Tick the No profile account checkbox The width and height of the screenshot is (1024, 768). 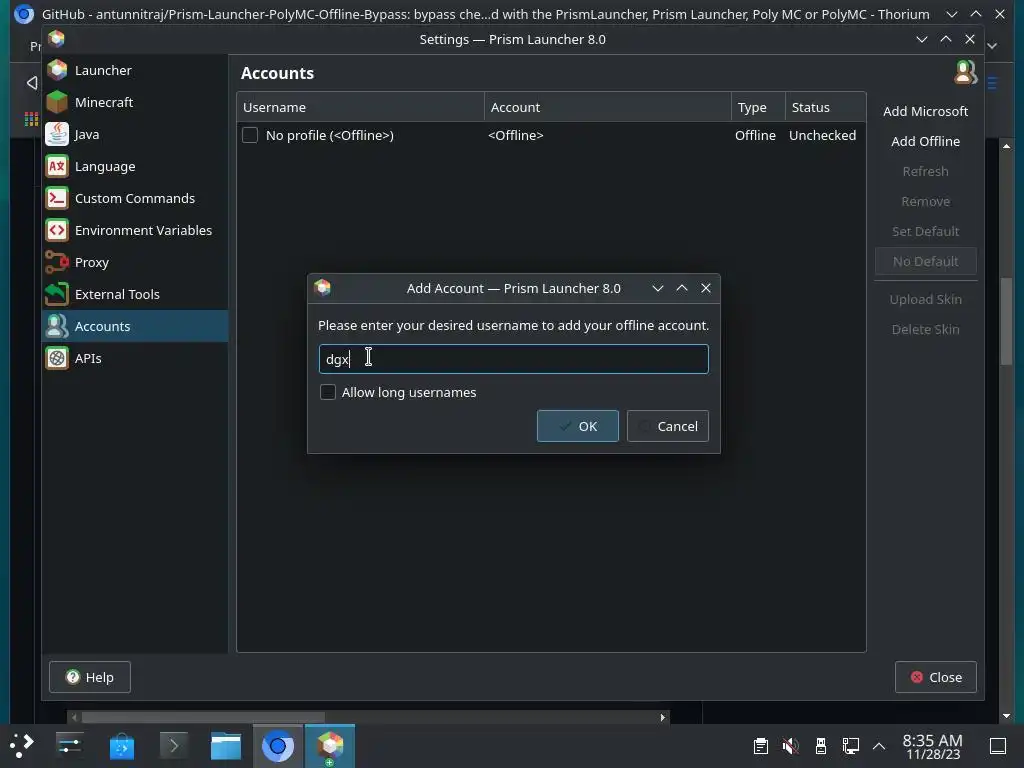(x=249, y=135)
